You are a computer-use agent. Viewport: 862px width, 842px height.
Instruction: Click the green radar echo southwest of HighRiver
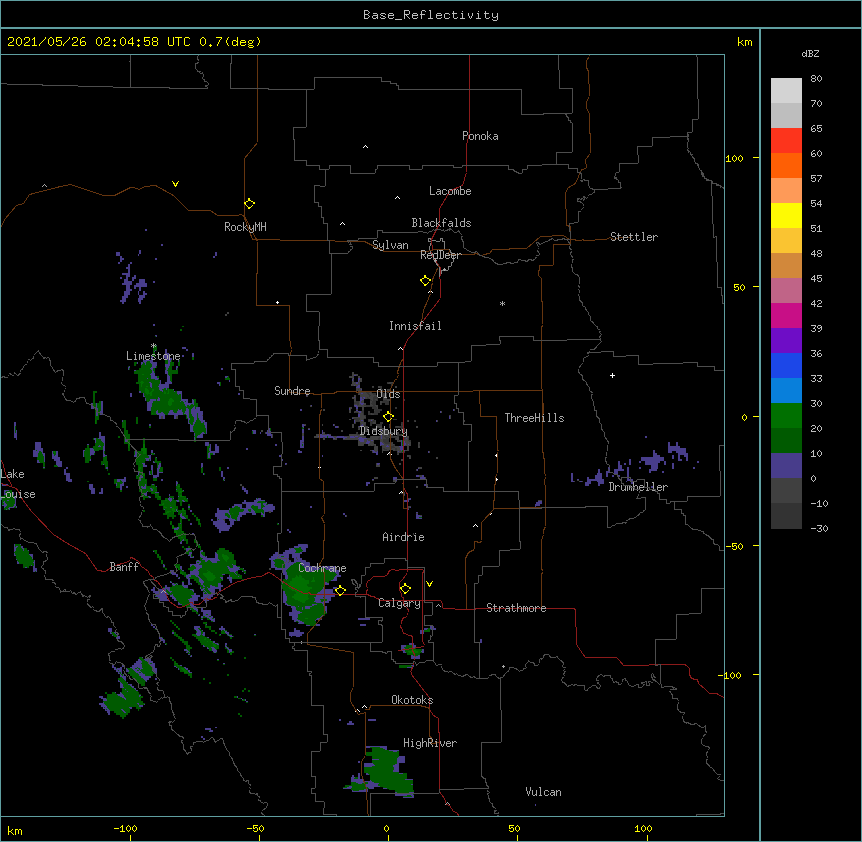[x=388, y=771]
